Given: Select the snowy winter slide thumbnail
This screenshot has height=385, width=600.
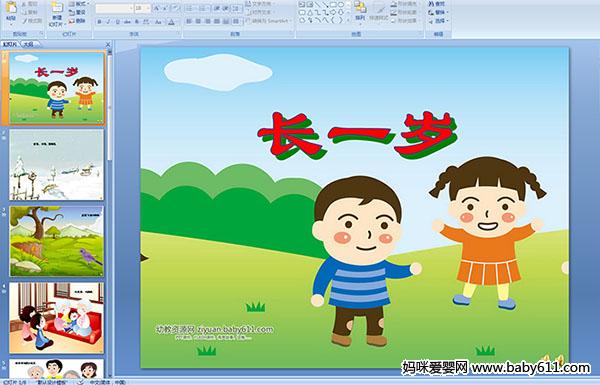Looking at the screenshot, I should pyautogui.click(x=57, y=165).
